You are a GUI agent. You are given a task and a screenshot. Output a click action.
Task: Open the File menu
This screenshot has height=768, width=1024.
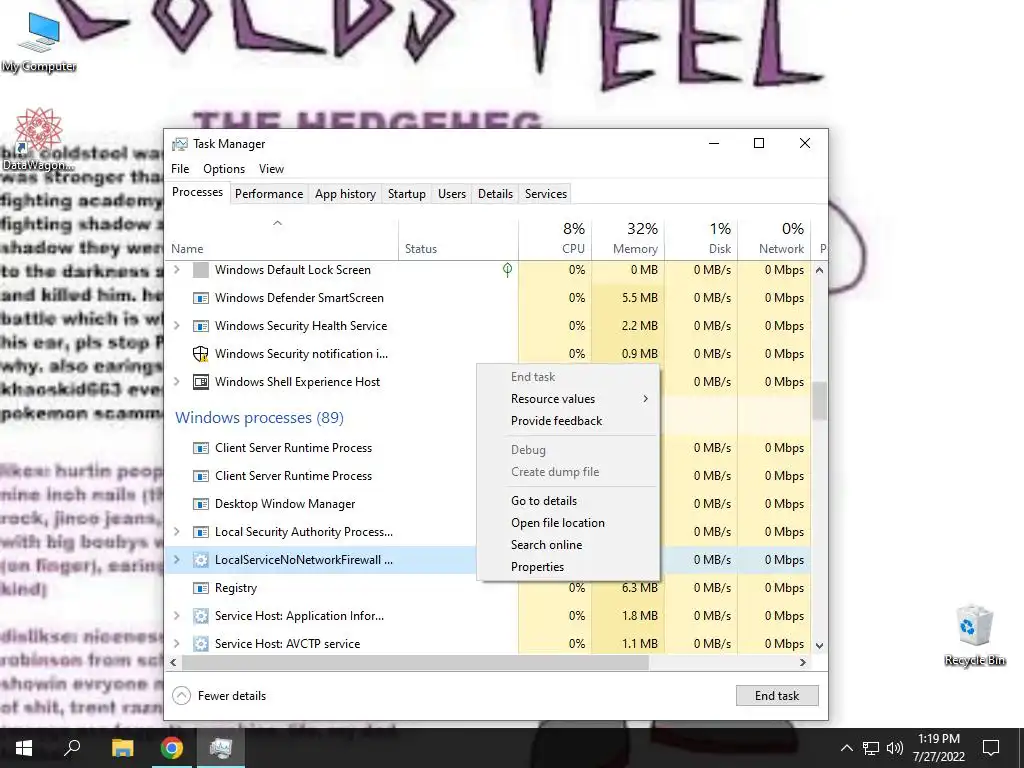pos(180,169)
